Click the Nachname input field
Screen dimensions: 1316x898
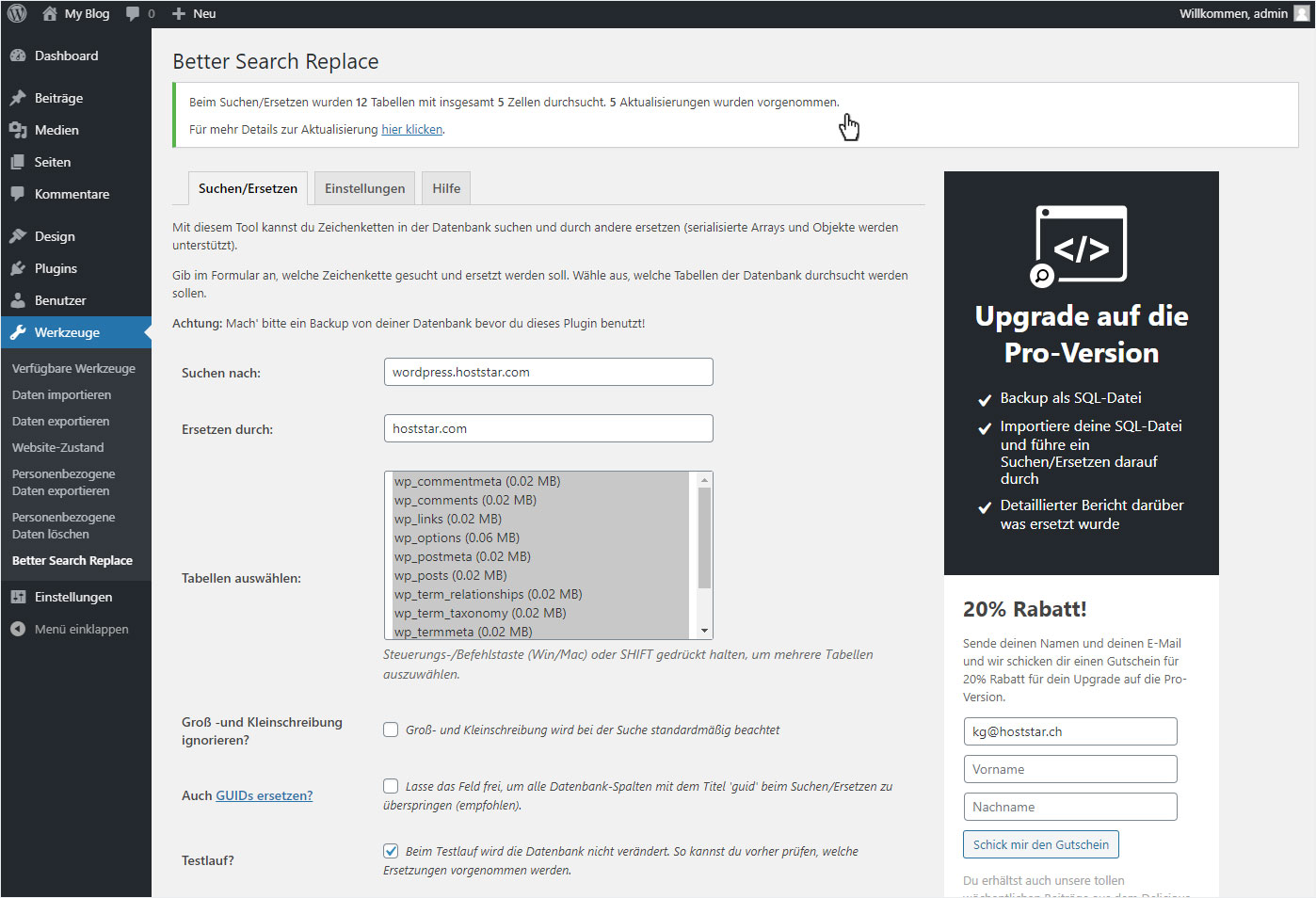pyautogui.click(x=1069, y=807)
